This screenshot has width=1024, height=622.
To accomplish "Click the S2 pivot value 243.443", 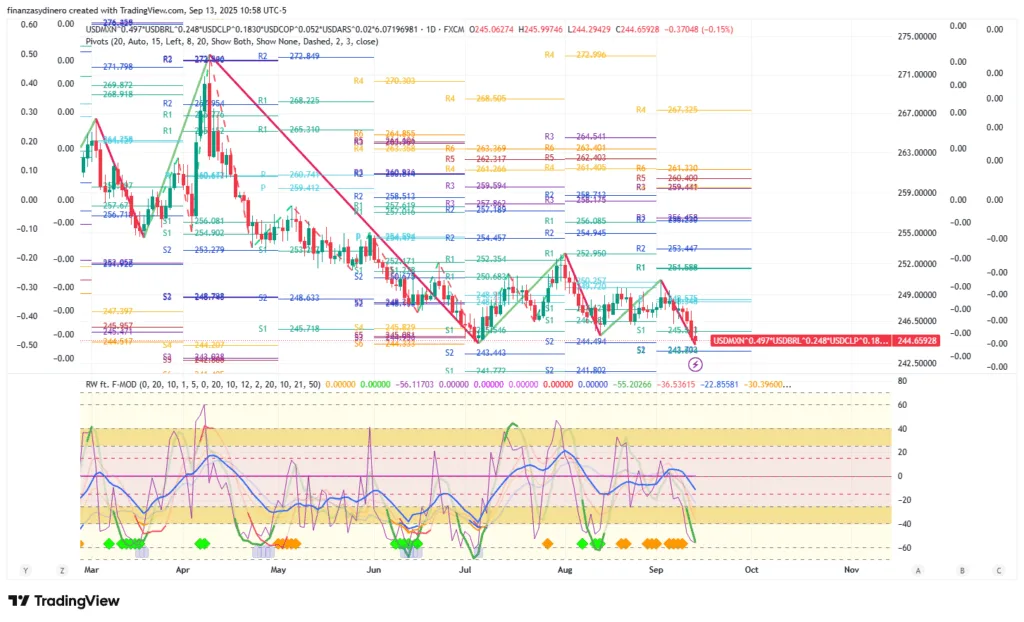I will pos(491,353).
